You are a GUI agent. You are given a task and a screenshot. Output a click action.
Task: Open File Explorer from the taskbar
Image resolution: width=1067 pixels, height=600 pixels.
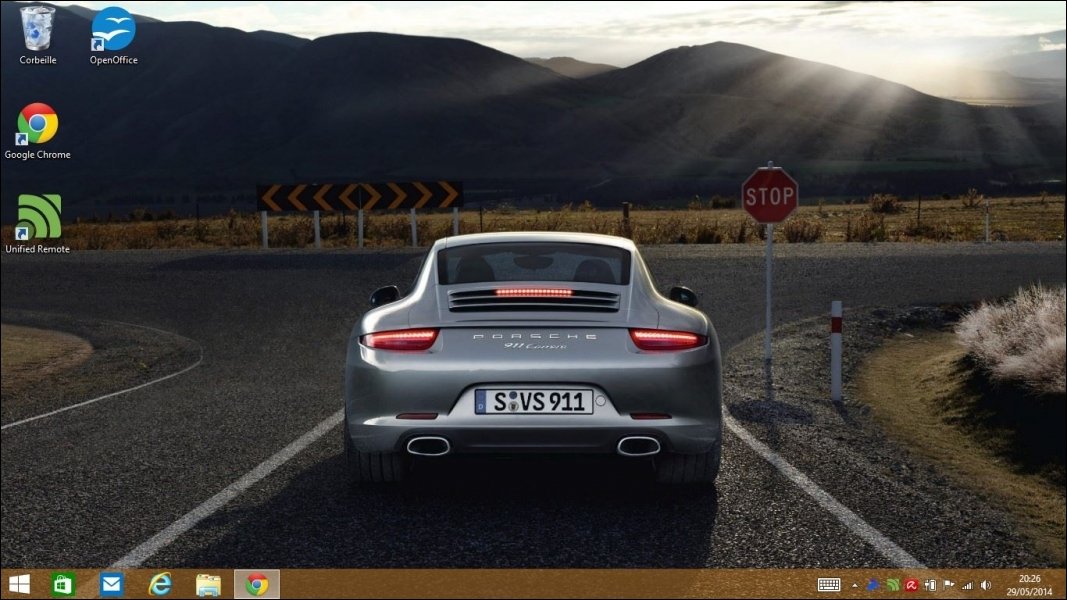click(x=208, y=584)
